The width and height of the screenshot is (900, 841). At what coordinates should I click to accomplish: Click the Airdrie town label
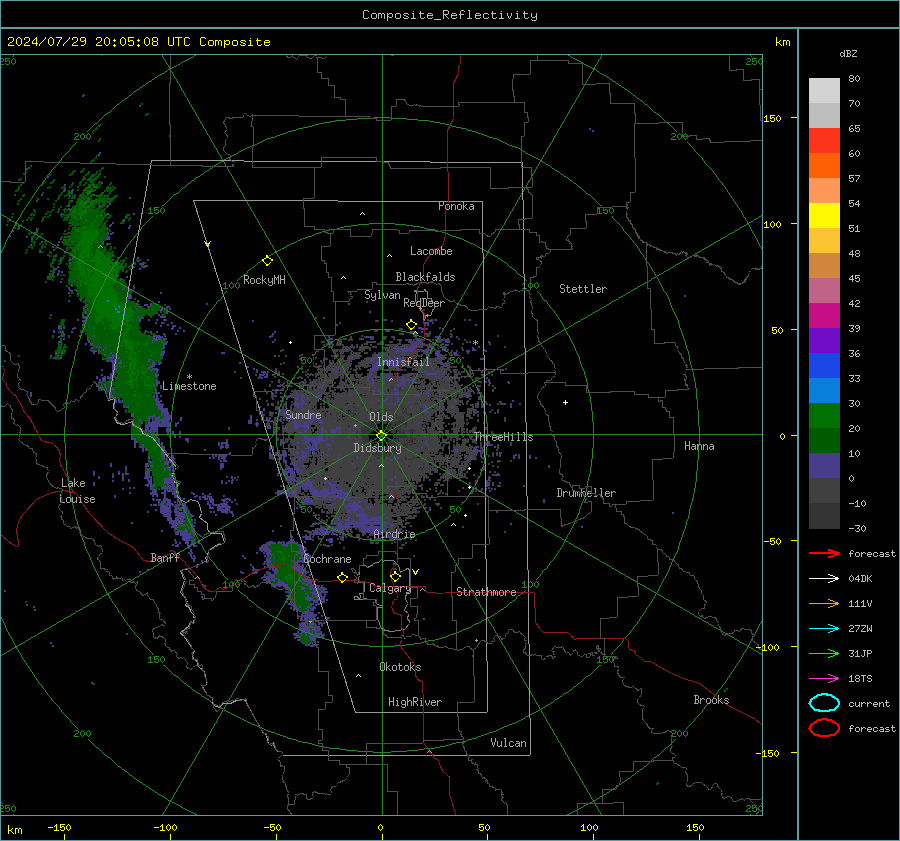pos(394,534)
